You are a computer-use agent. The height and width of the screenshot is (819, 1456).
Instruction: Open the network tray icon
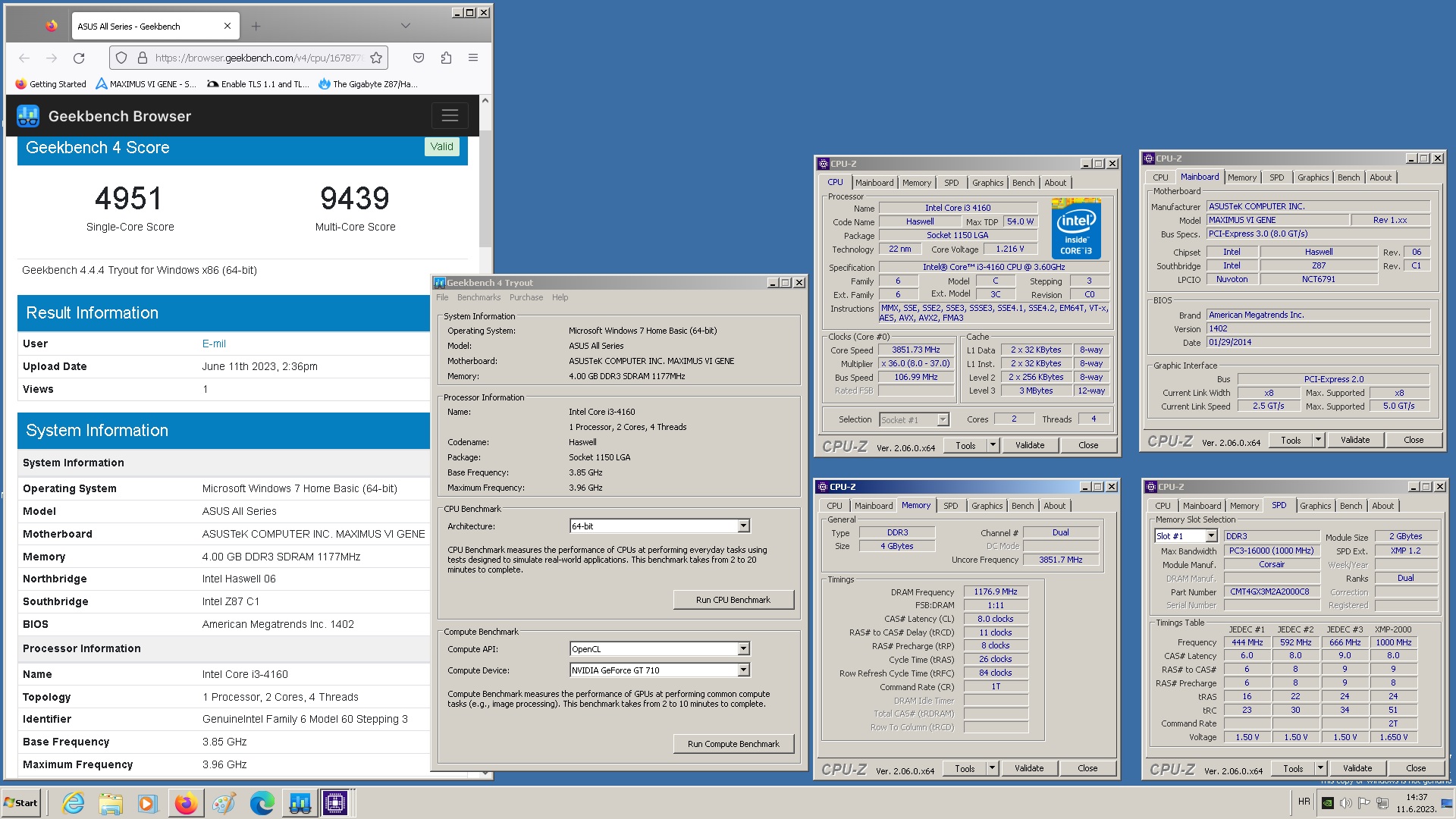(x=1382, y=803)
